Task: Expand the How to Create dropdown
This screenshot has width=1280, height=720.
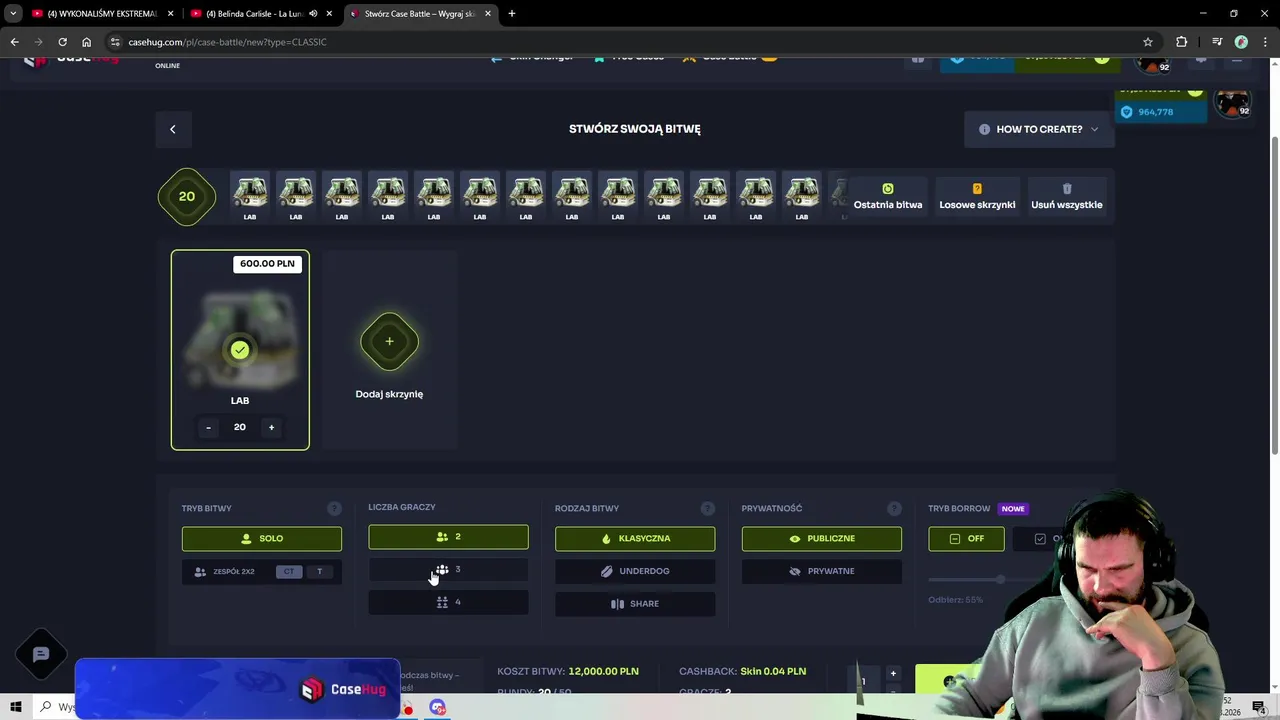Action: [x=1039, y=129]
